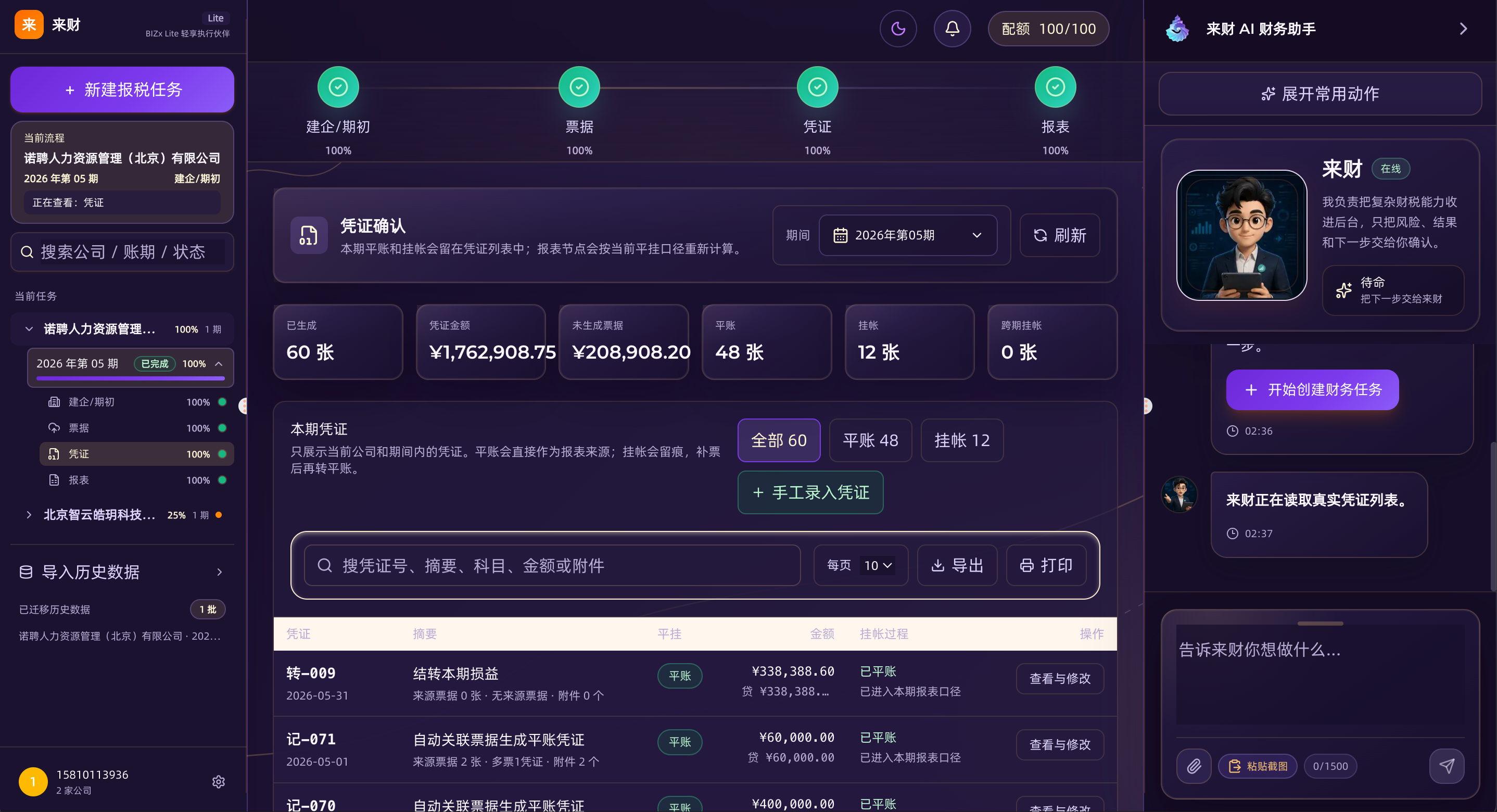Screen dimensions: 1497x812
Task: Click the 金额 column header
Action: tap(822, 634)
